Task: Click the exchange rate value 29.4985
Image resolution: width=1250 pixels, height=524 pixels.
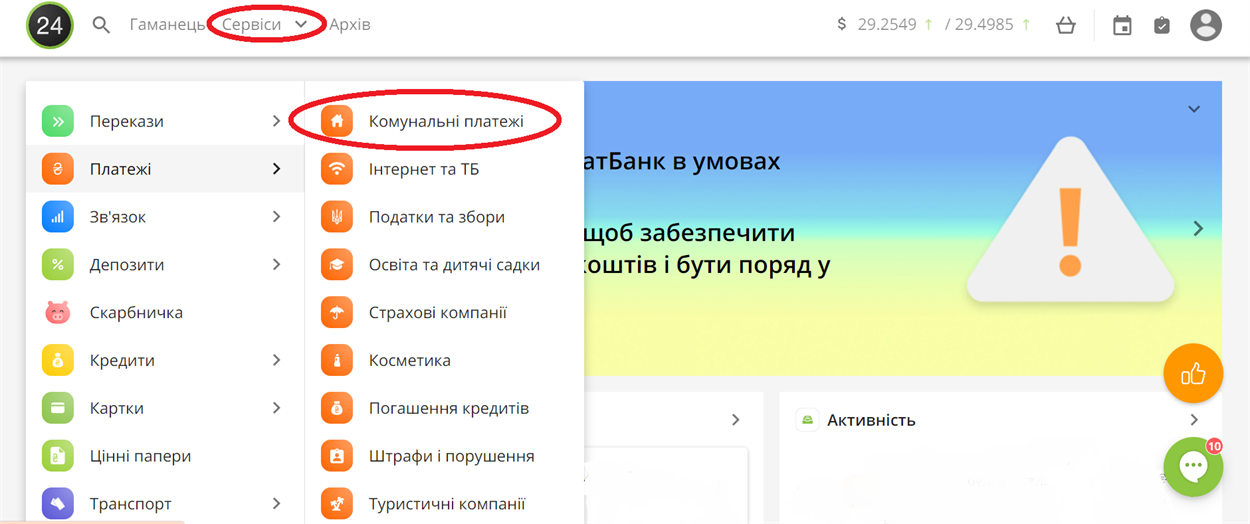Action: pos(984,24)
